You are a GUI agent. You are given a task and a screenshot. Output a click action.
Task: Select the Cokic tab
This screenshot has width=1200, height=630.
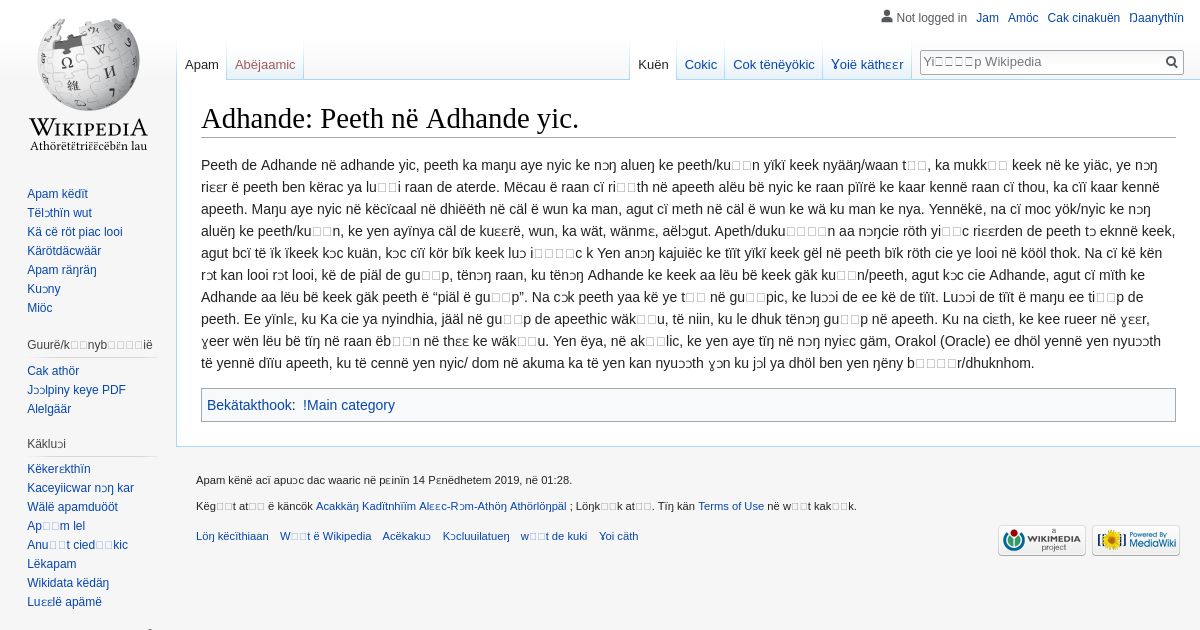pyautogui.click(x=700, y=64)
